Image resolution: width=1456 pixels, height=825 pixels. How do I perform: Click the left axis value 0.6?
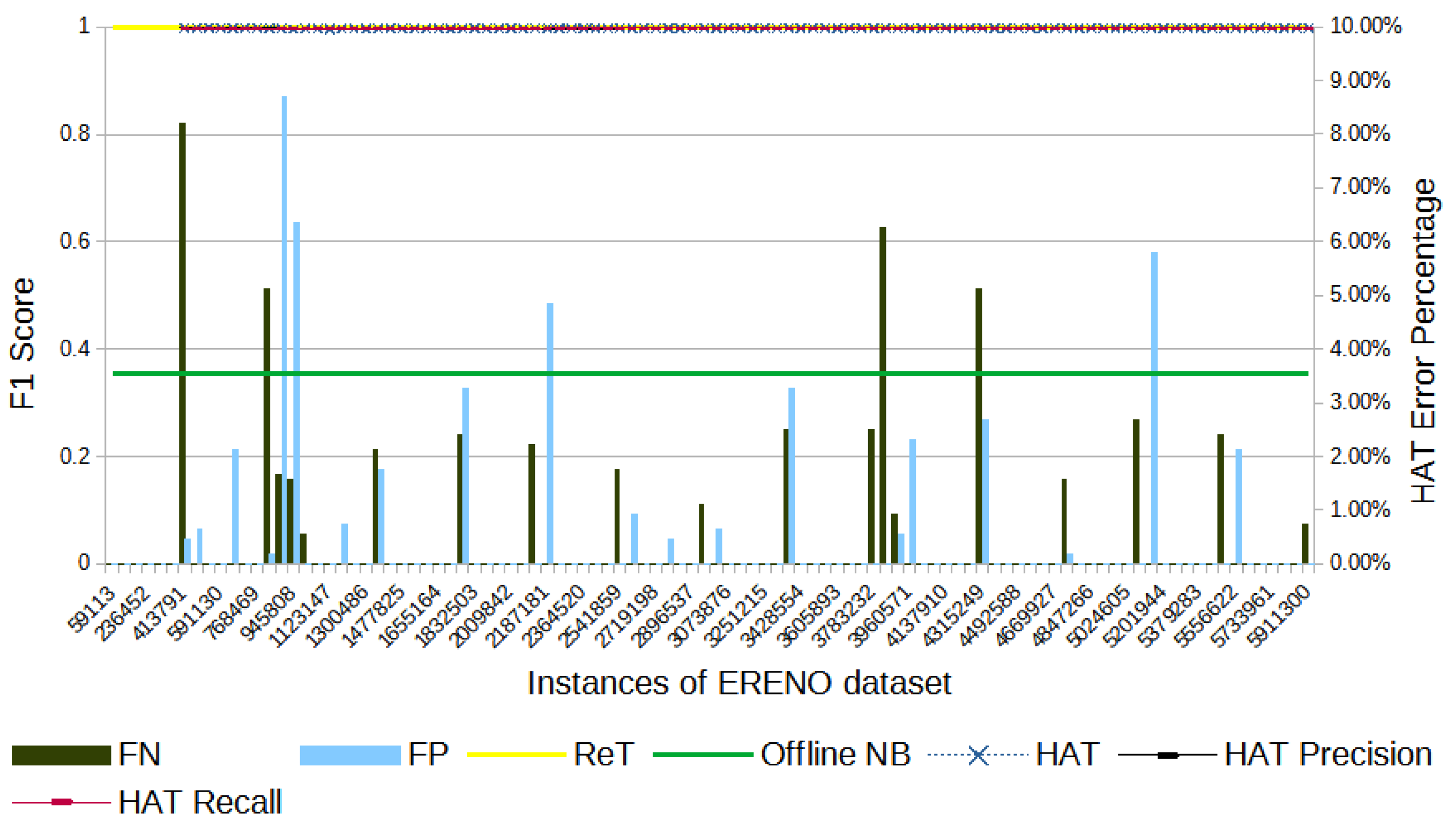75,241
